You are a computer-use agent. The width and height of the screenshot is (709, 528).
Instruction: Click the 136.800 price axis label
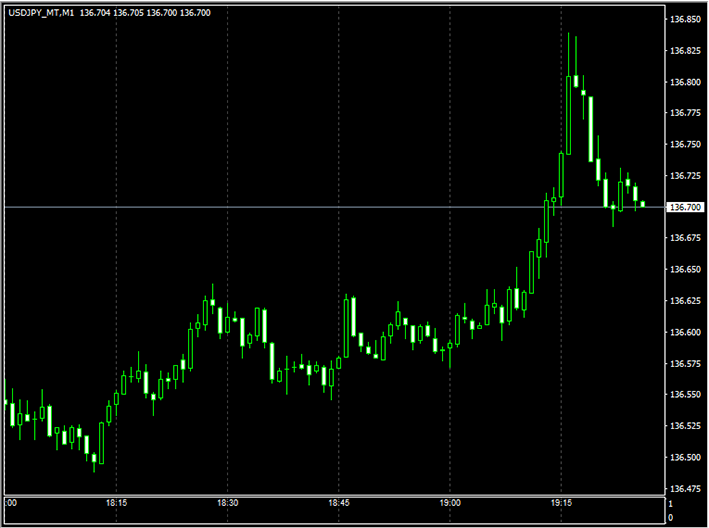click(x=685, y=82)
